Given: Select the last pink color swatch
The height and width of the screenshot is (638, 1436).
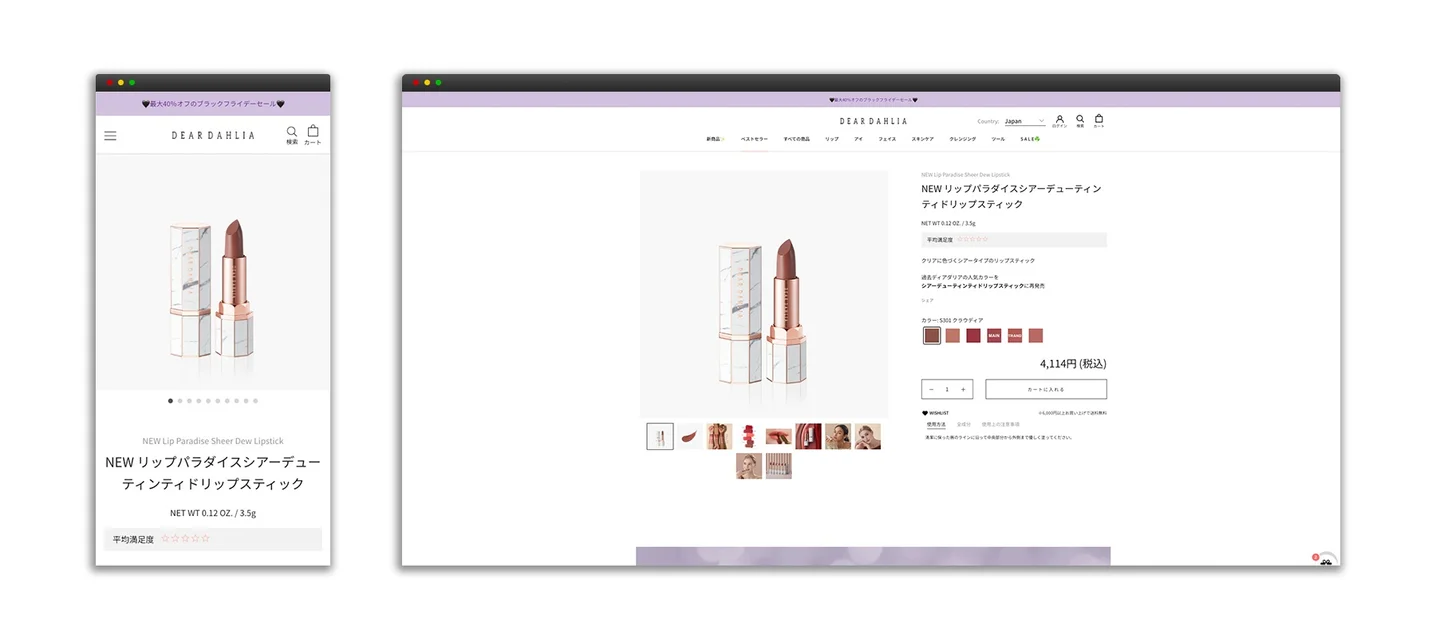Looking at the screenshot, I should click(1036, 336).
